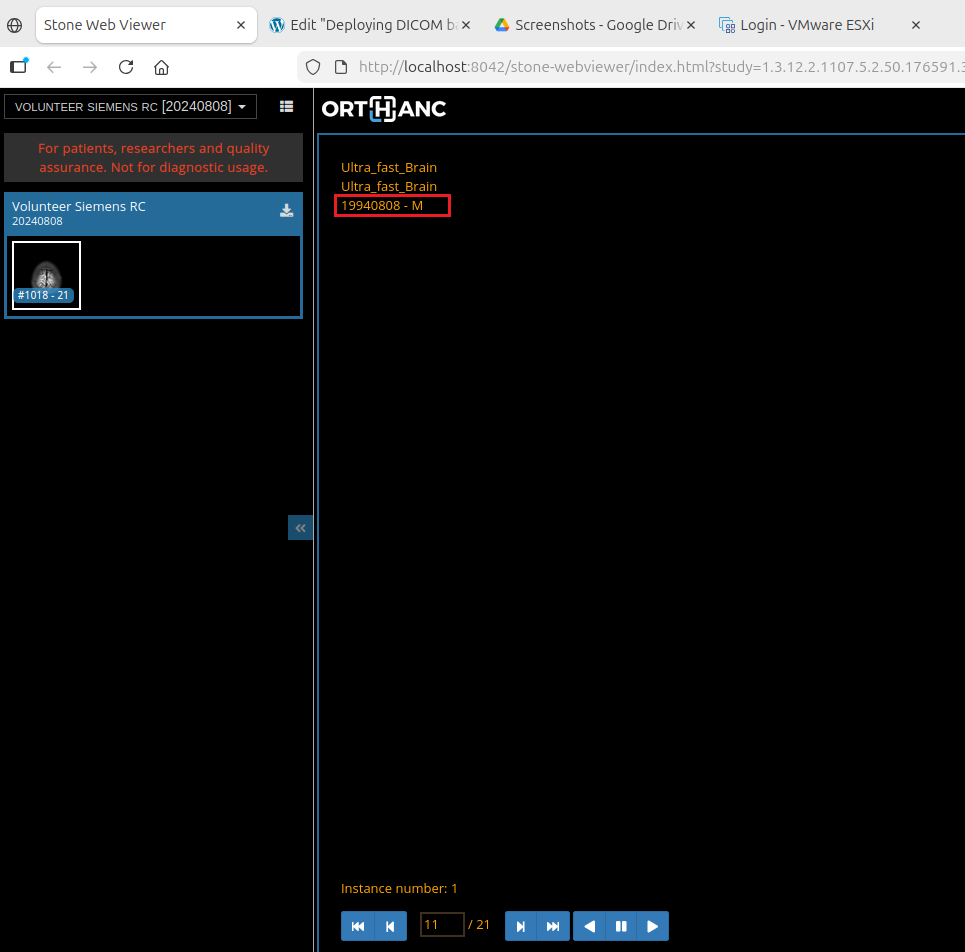Go to the browser home page
Image resolution: width=965 pixels, height=952 pixels.
161,67
